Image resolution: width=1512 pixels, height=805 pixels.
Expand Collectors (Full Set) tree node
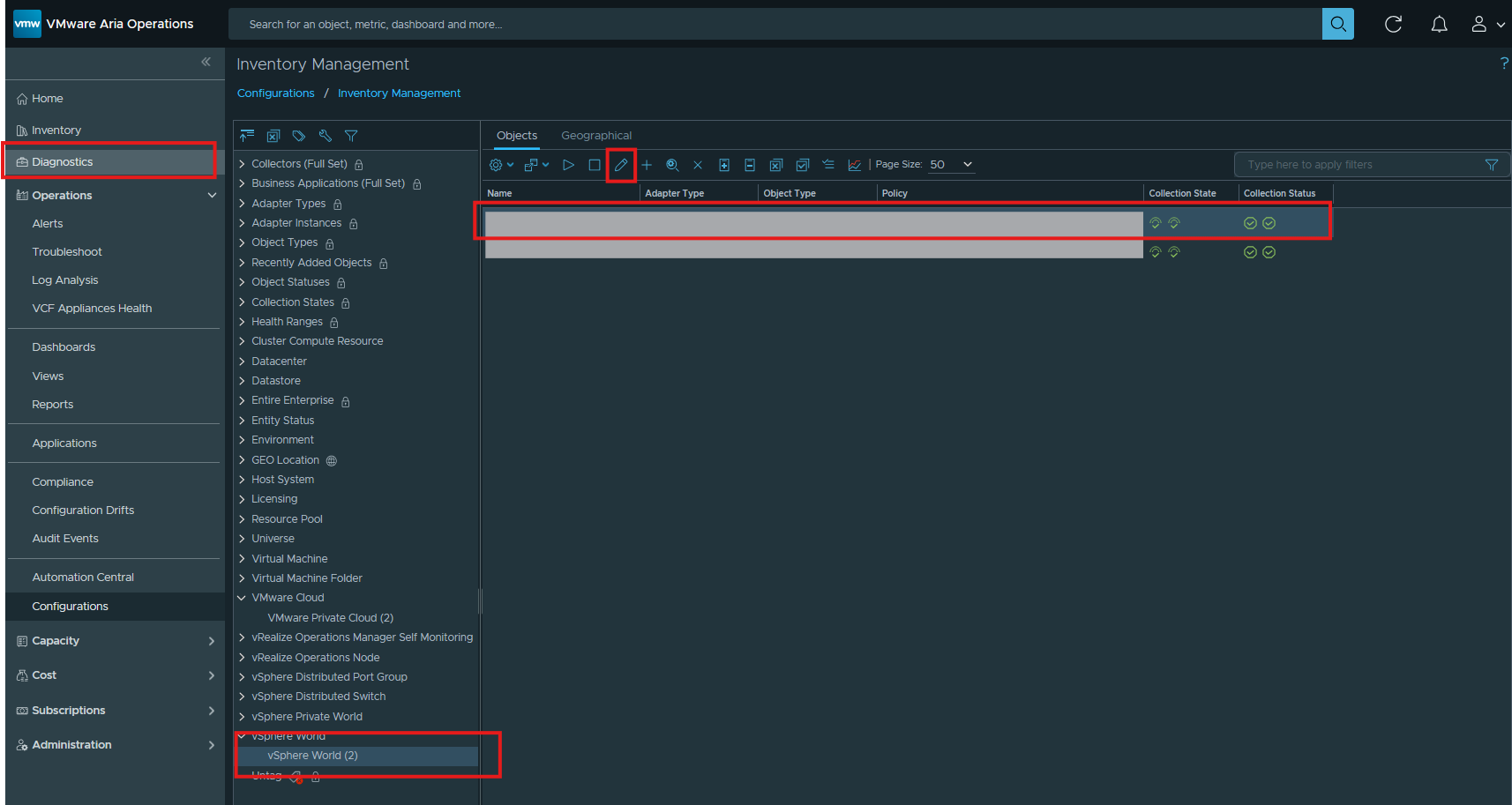242,164
